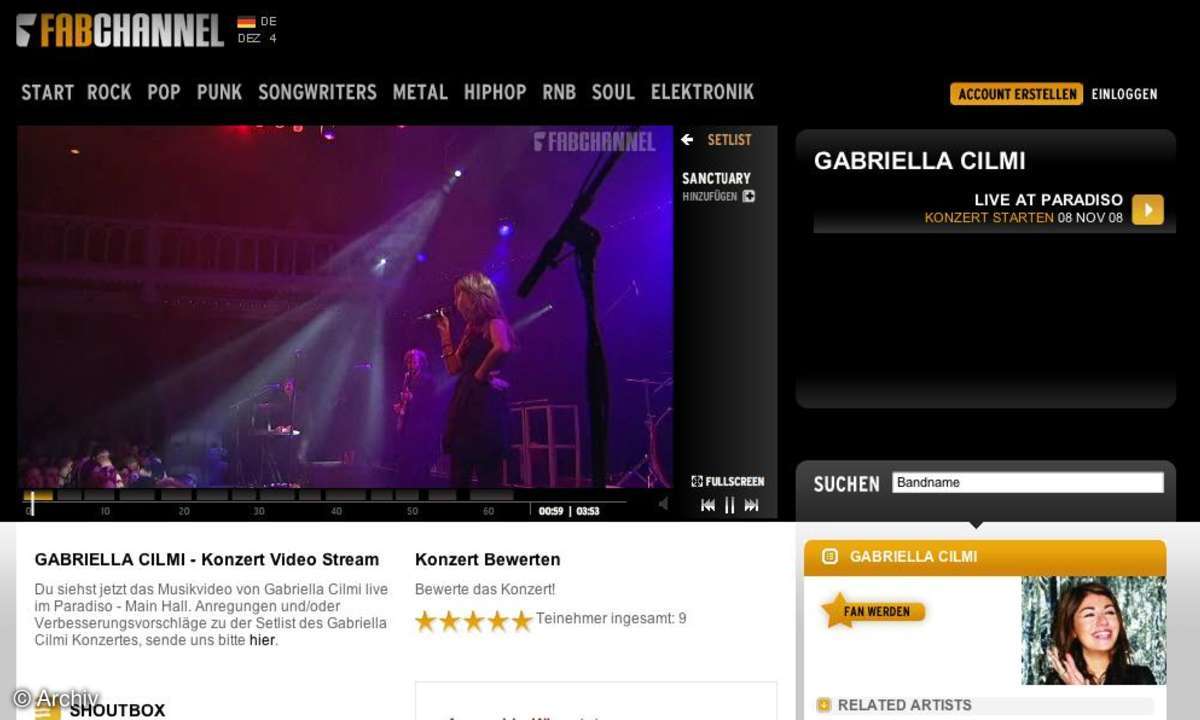Click timeline marker at 30
The width and height of the screenshot is (1200, 720).
coord(259,511)
